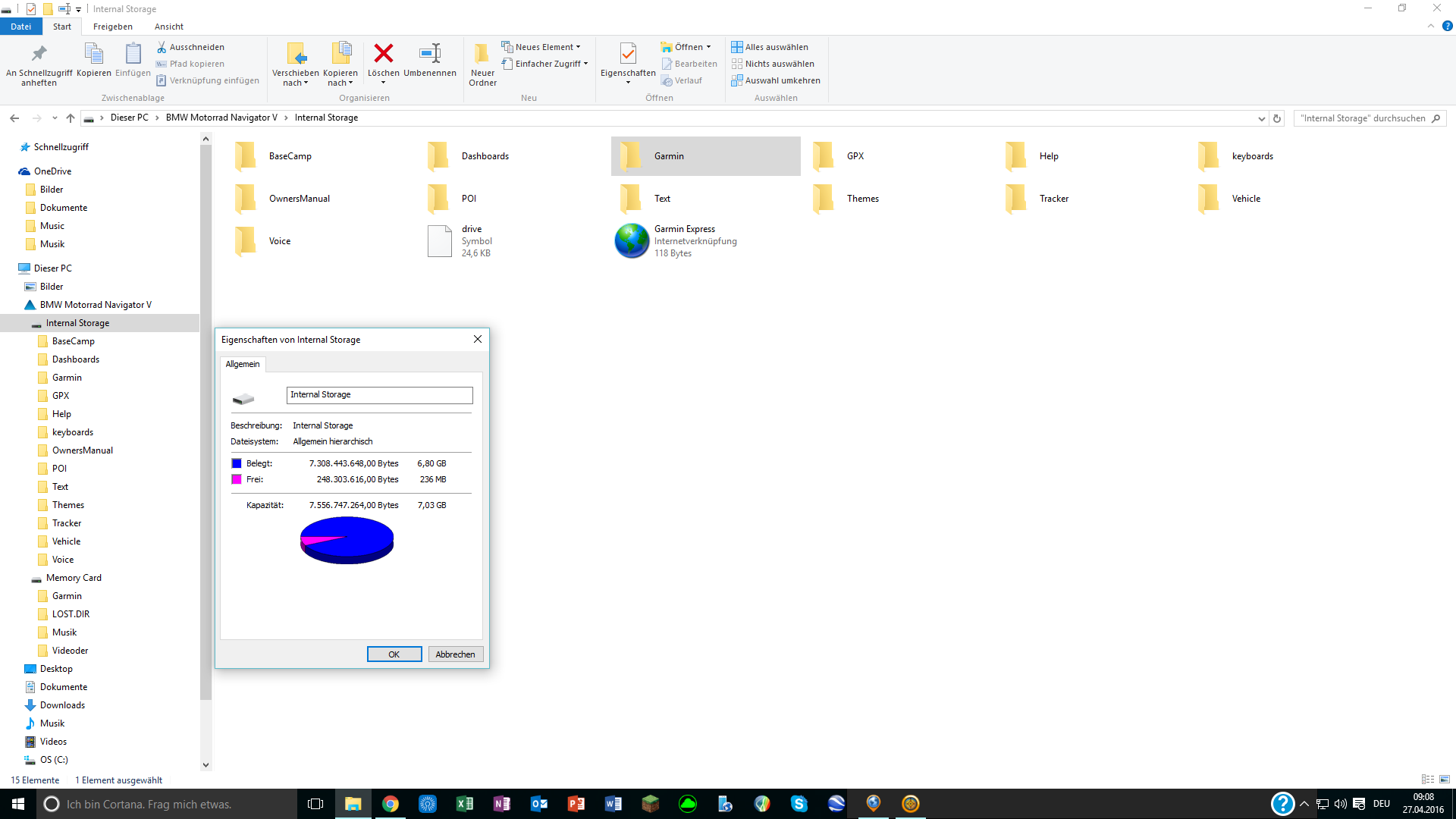Open the Freigeben ribbon tab
The image size is (1456, 819).
113,27
